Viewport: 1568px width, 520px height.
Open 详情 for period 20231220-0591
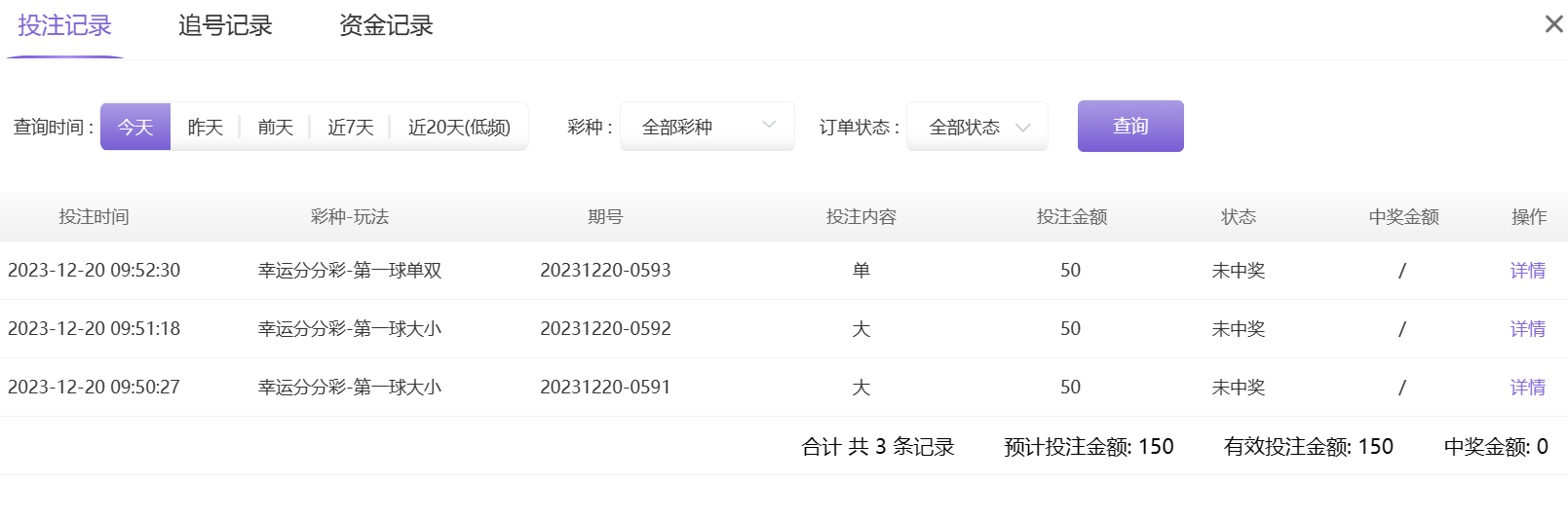tap(1527, 388)
